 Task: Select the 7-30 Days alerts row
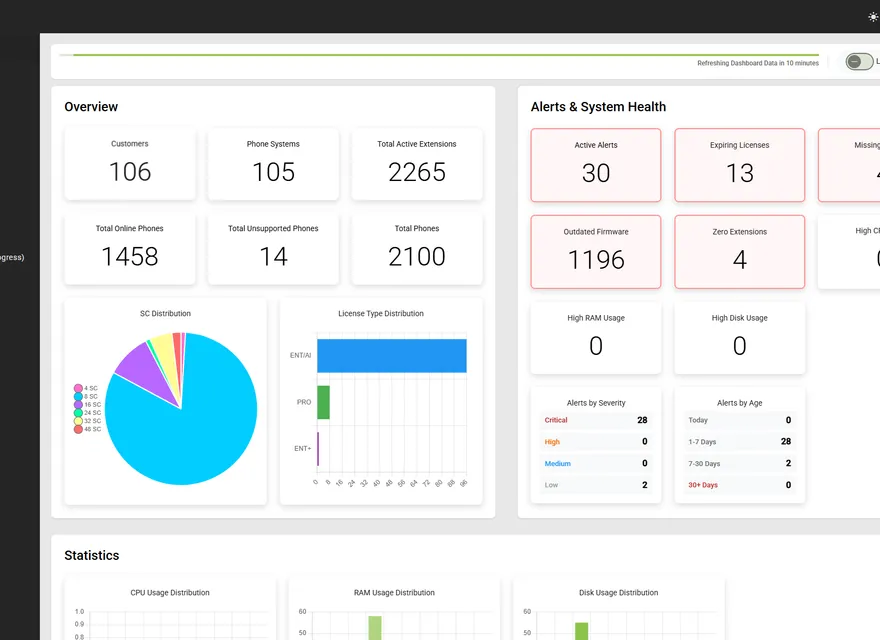pyautogui.click(x=740, y=463)
